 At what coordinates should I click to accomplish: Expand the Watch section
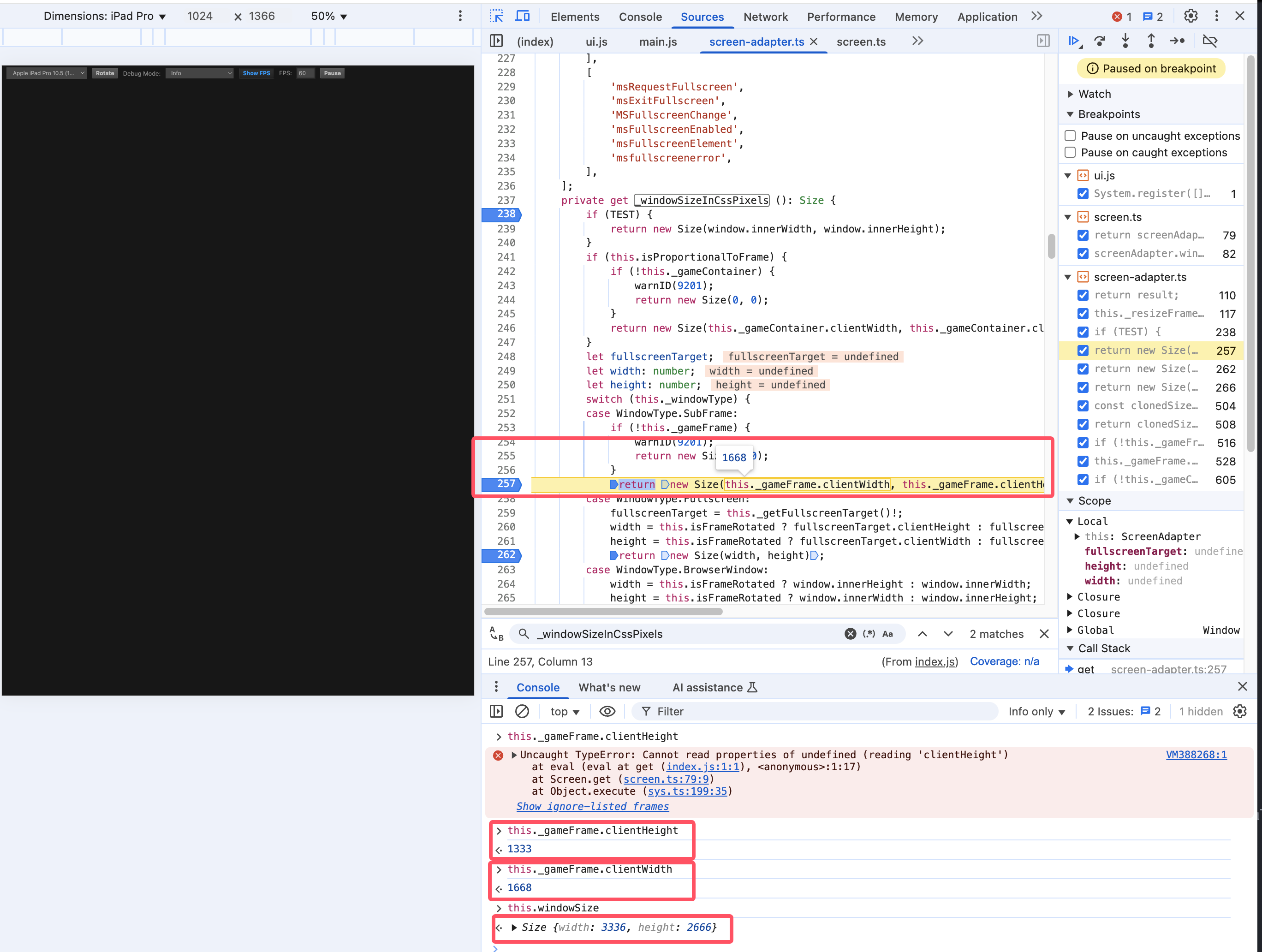[1094, 94]
